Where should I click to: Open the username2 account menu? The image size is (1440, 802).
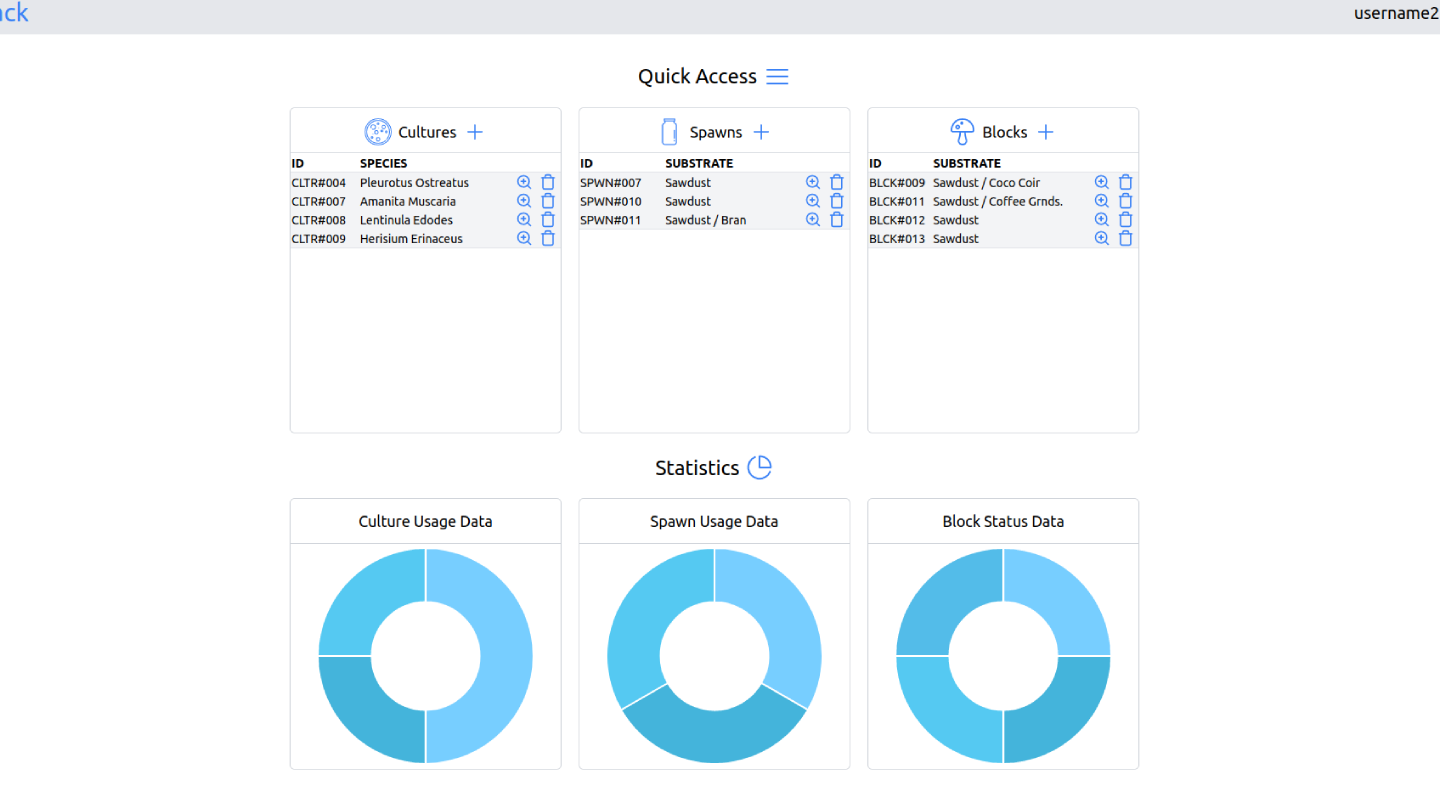coord(1397,13)
